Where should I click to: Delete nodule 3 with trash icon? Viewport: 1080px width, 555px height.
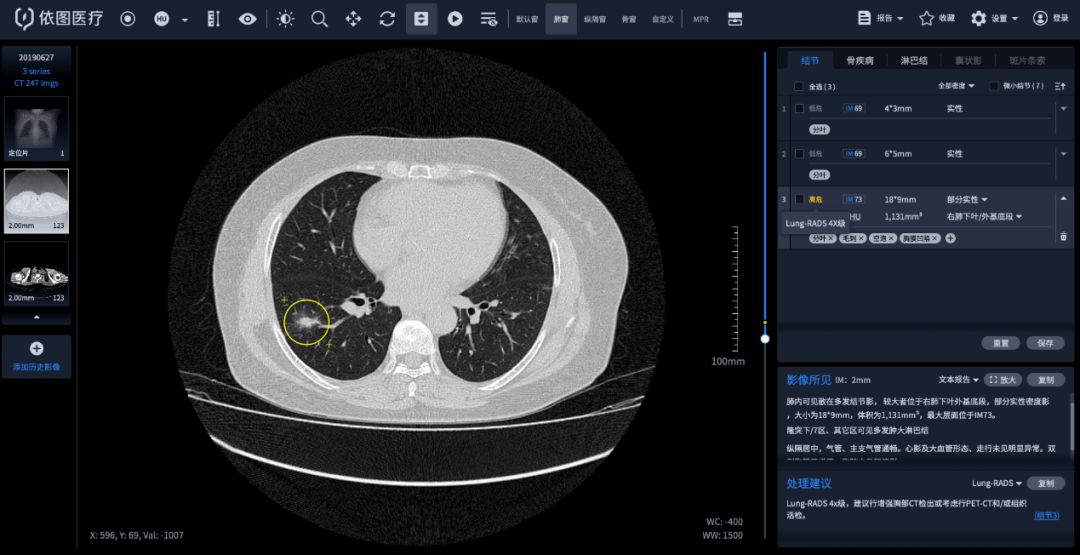click(1063, 237)
